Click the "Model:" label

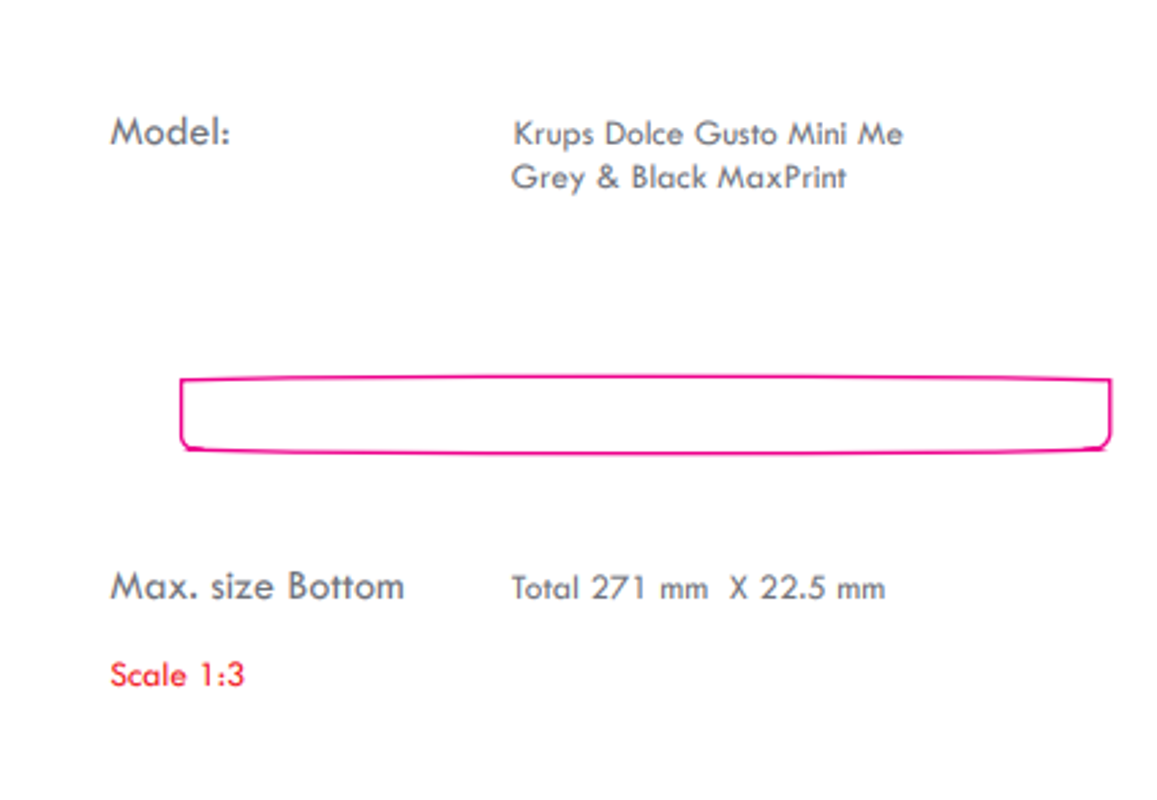pos(170,133)
